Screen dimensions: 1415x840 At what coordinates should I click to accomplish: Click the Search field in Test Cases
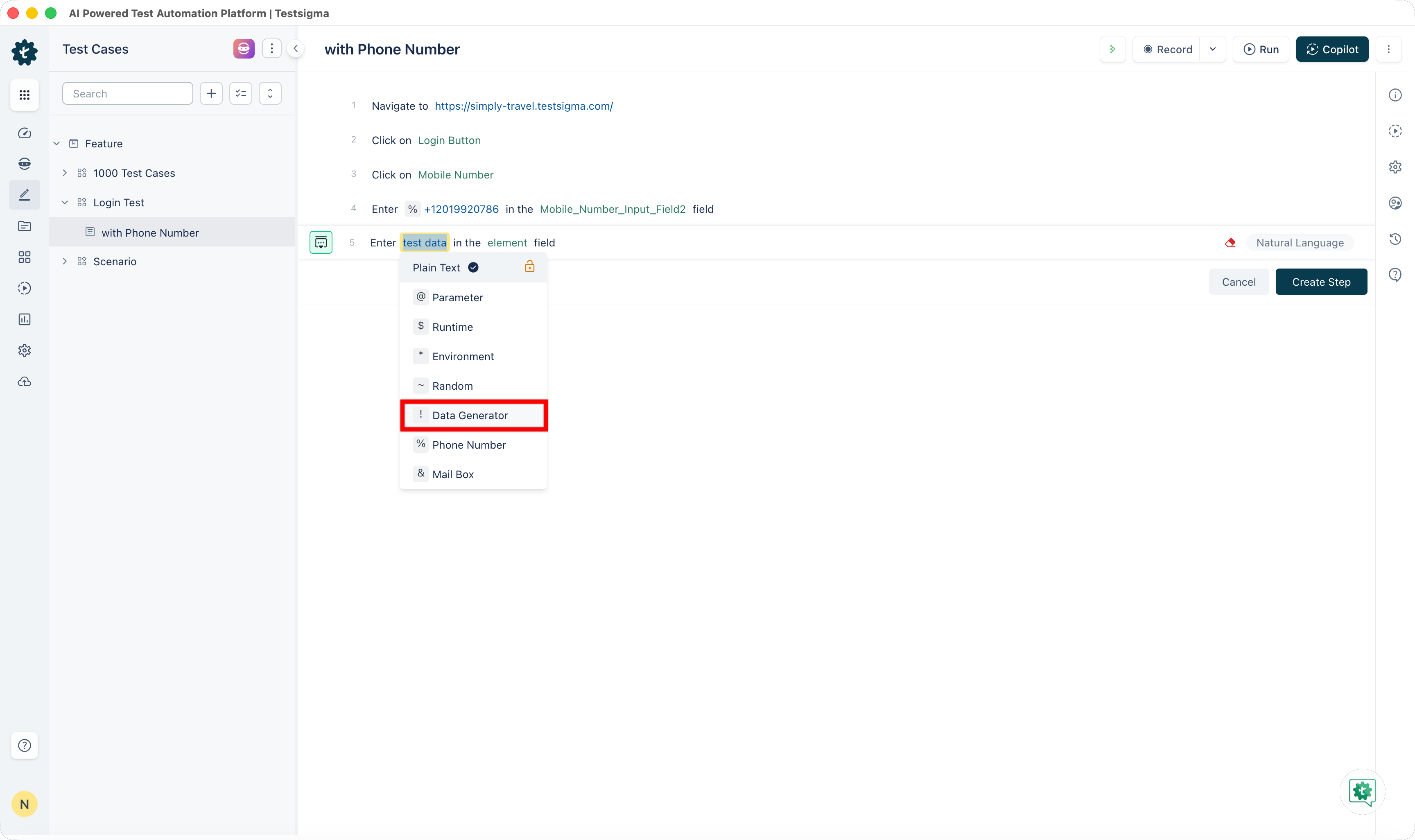click(127, 93)
